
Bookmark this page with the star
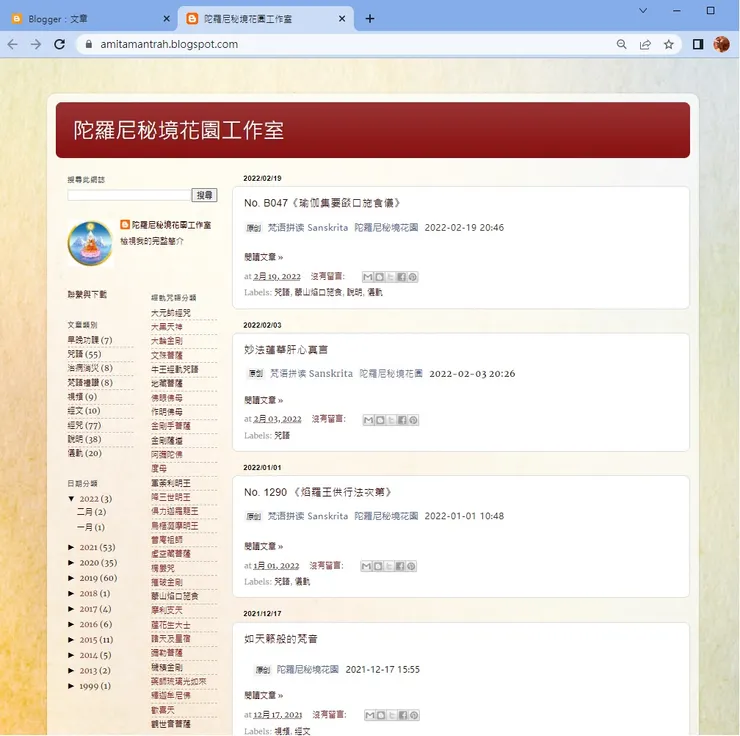(669, 44)
